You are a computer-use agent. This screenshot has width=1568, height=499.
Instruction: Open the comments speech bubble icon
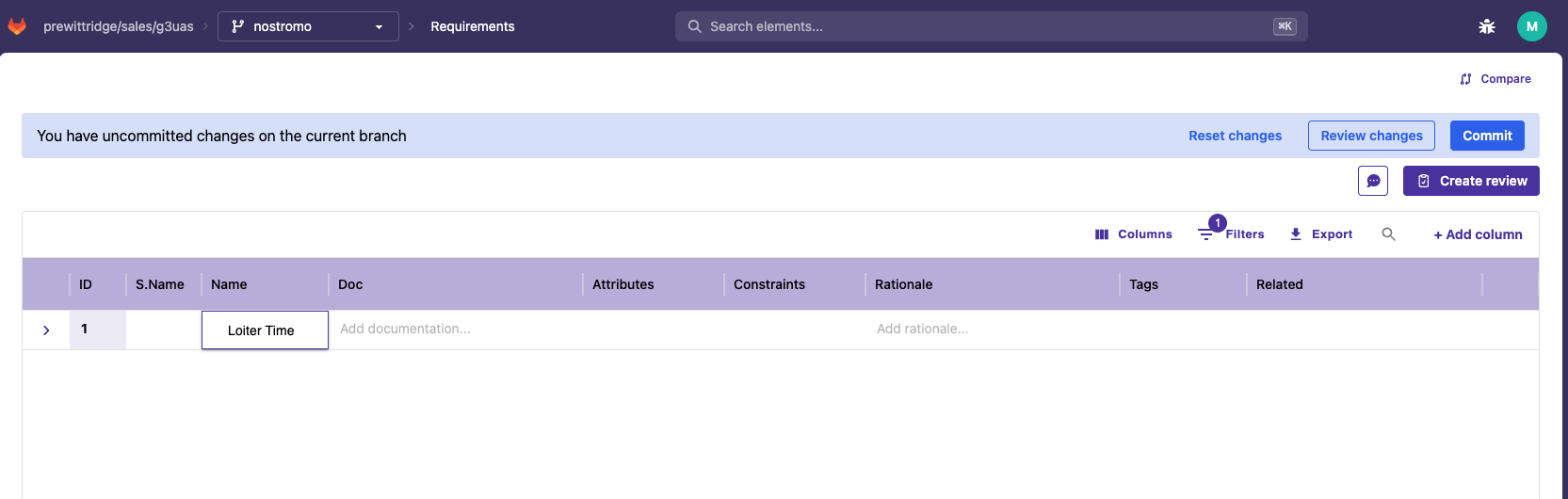tap(1373, 181)
